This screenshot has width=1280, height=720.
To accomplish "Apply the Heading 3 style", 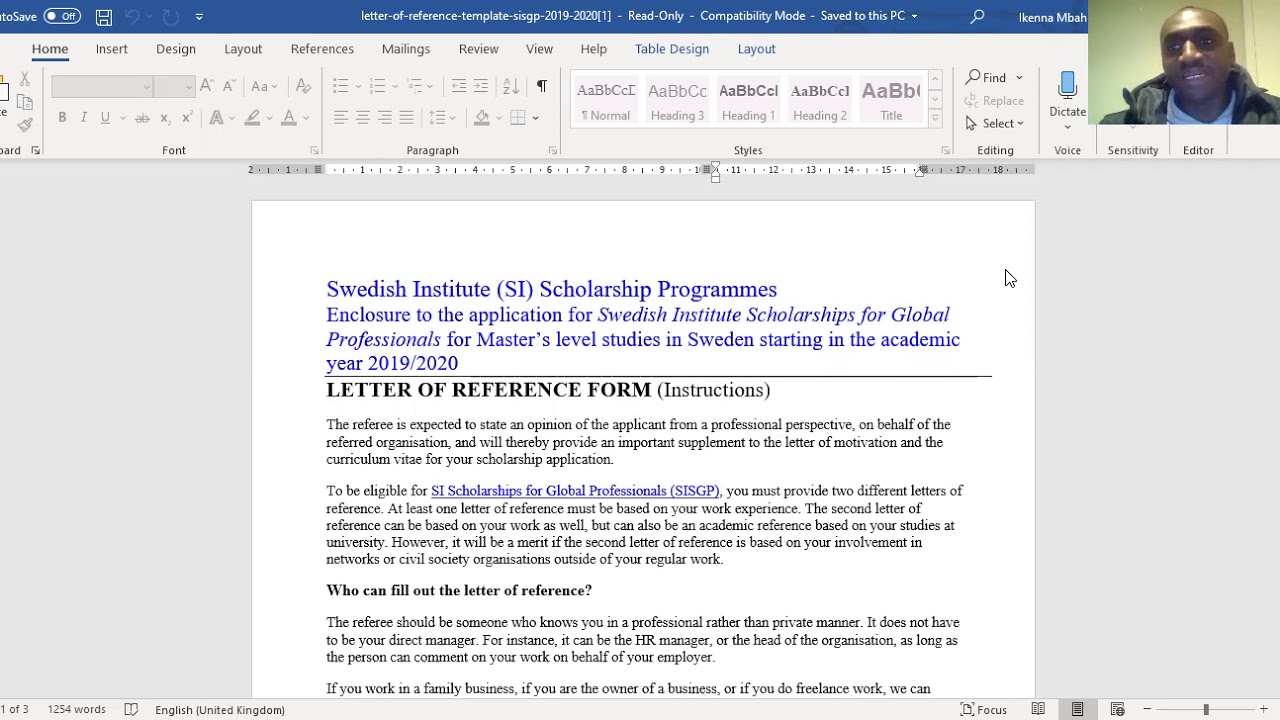I will [677, 101].
